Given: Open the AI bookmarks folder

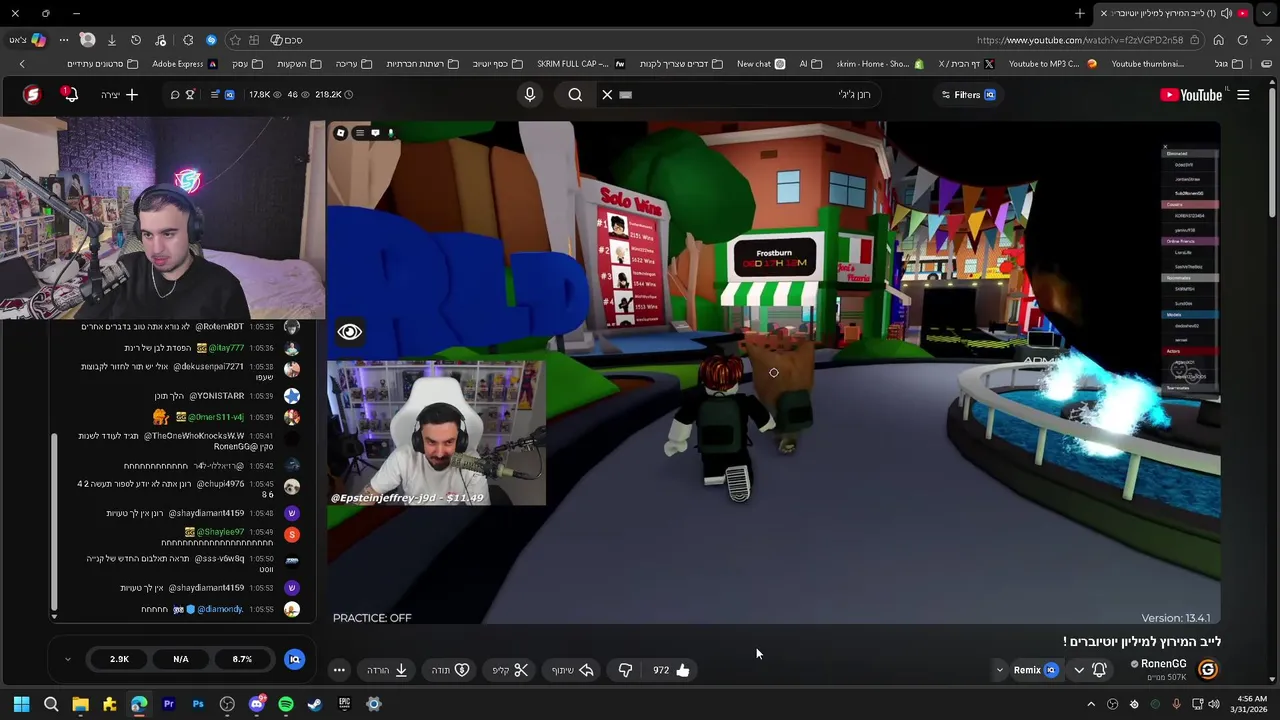Looking at the screenshot, I should click(x=810, y=64).
